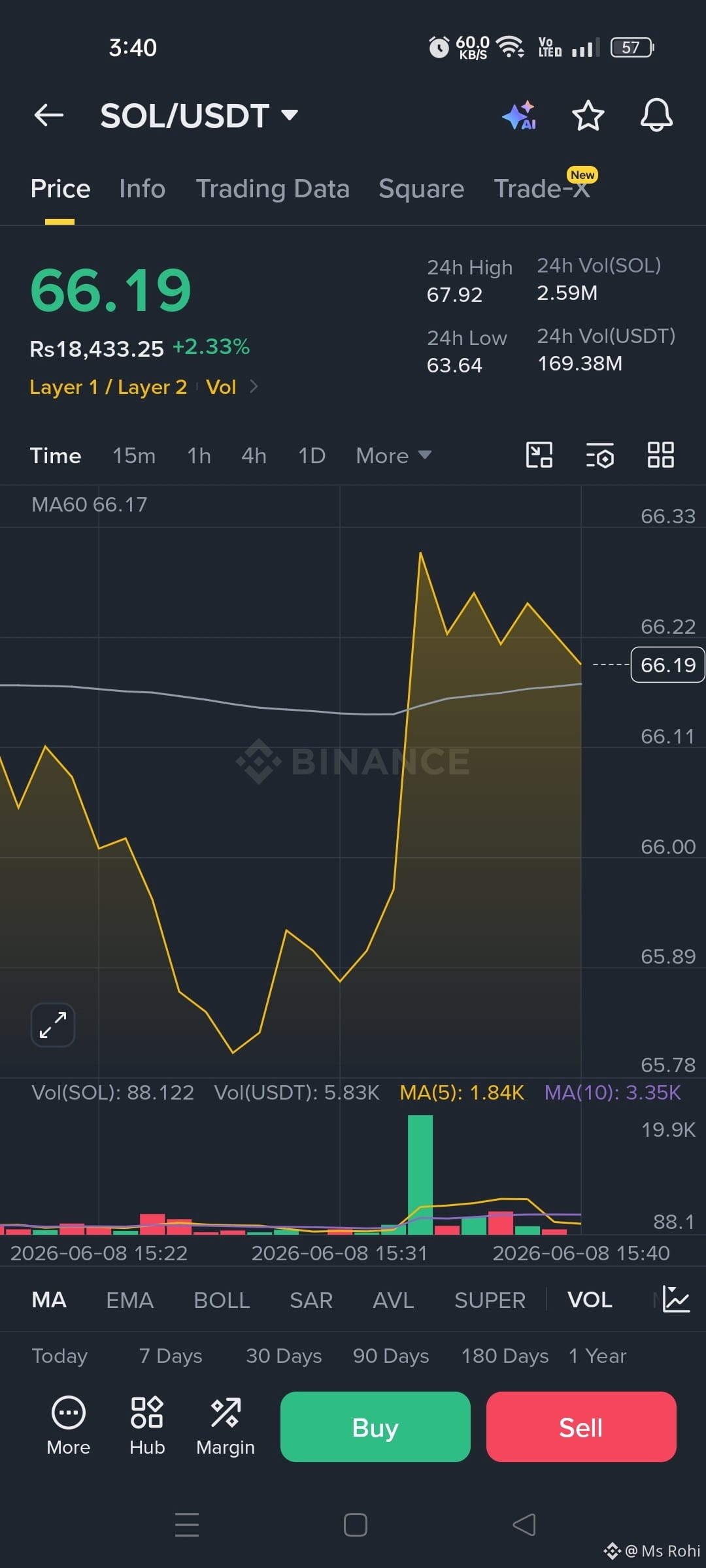
Task: Click the tall green volume bar
Action: 420,1175
